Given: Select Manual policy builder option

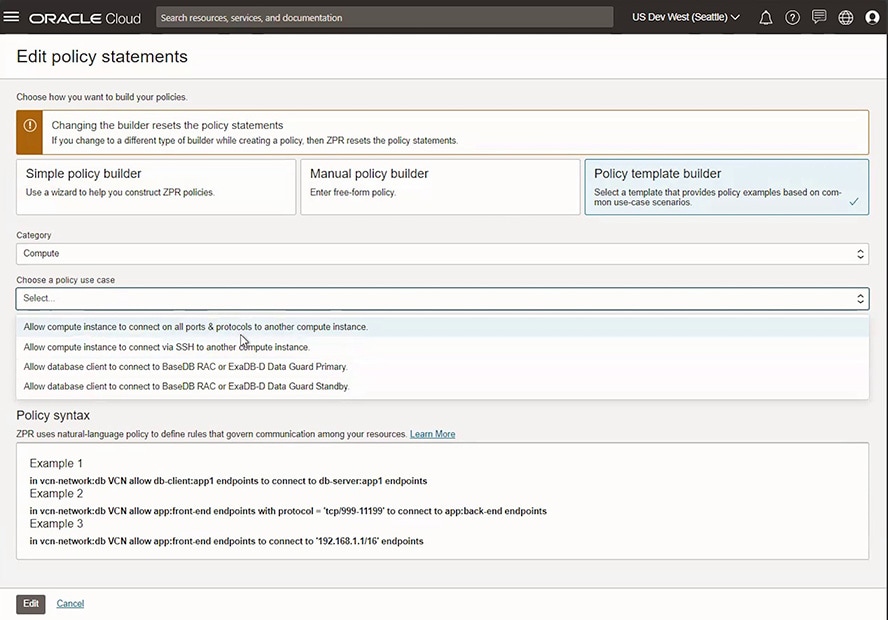Looking at the screenshot, I should tap(440, 186).
